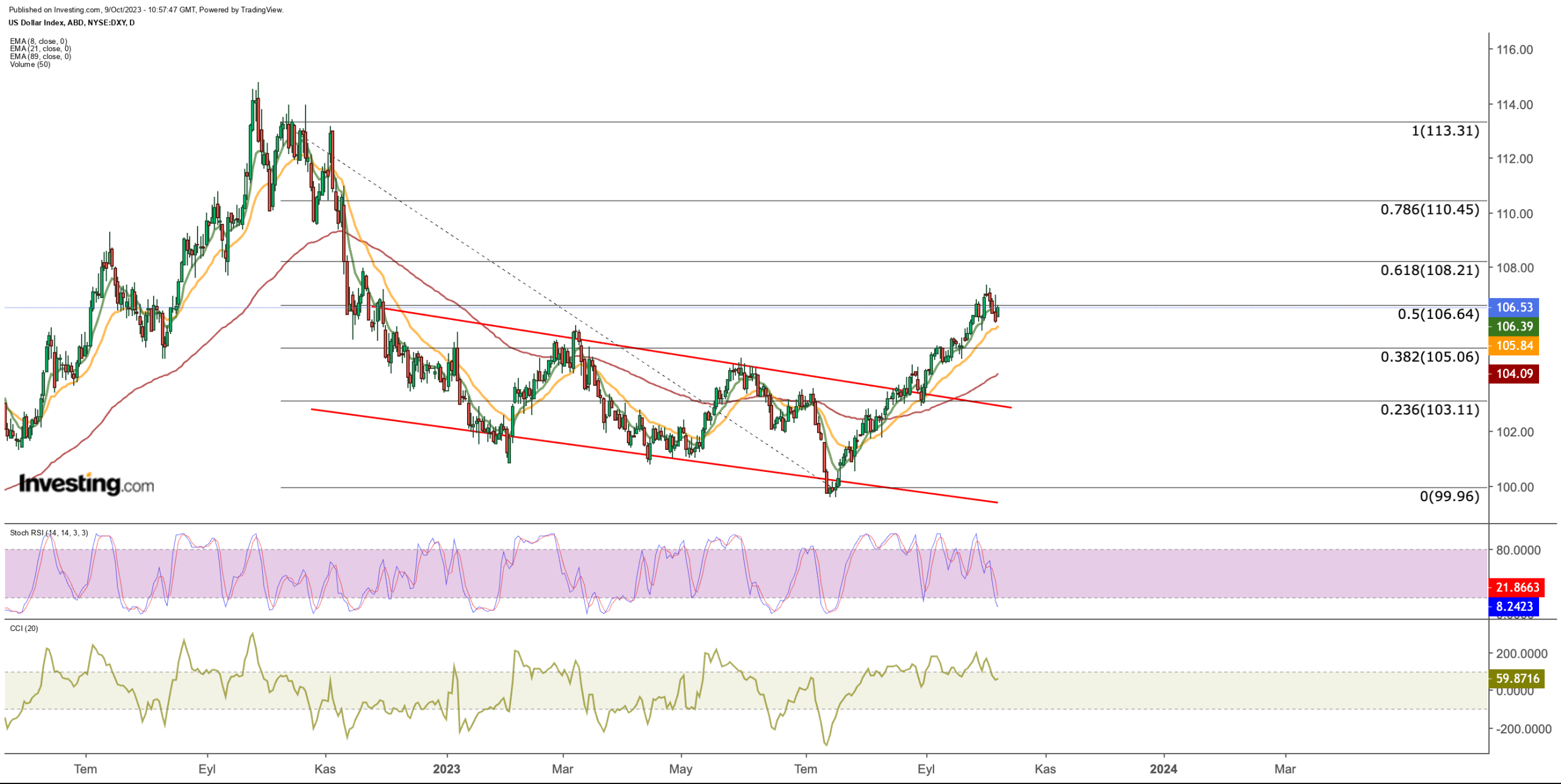Click the 80.0000 Stoch RSI axis label
The image size is (1561, 784).
tap(1518, 550)
